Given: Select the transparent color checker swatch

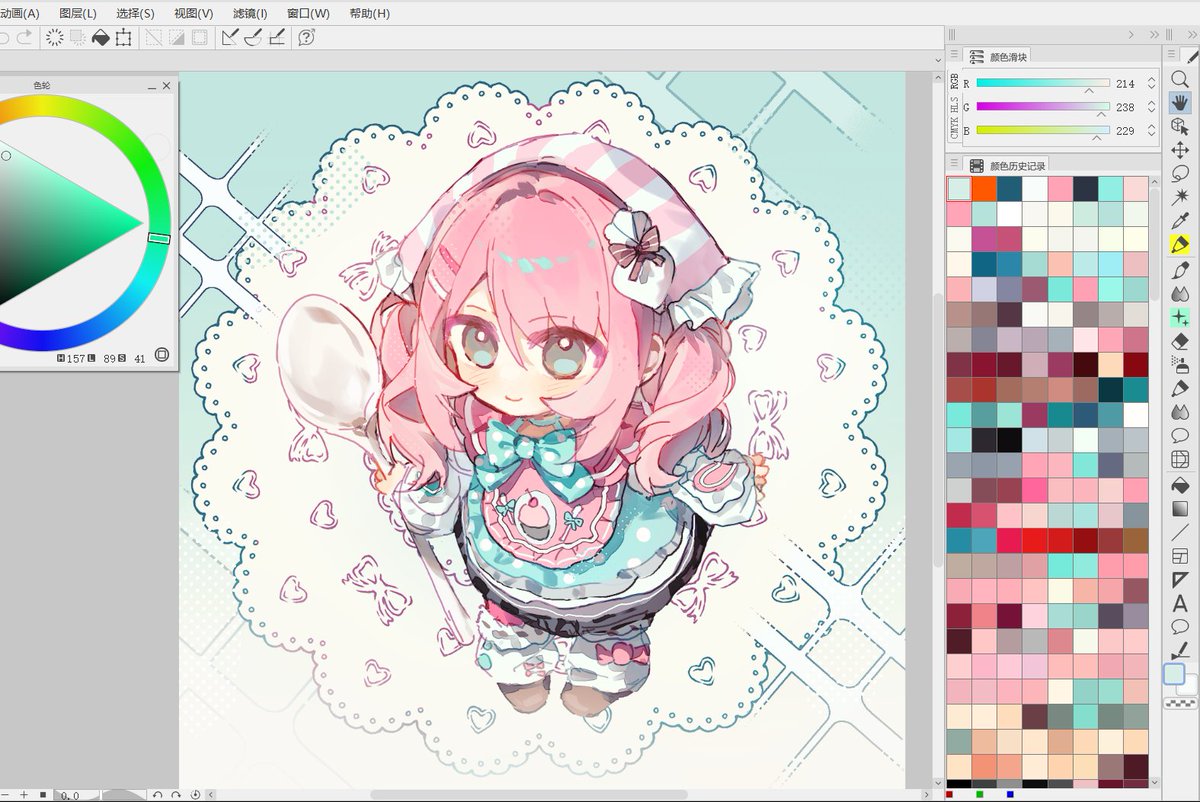Looking at the screenshot, I should (1179, 704).
